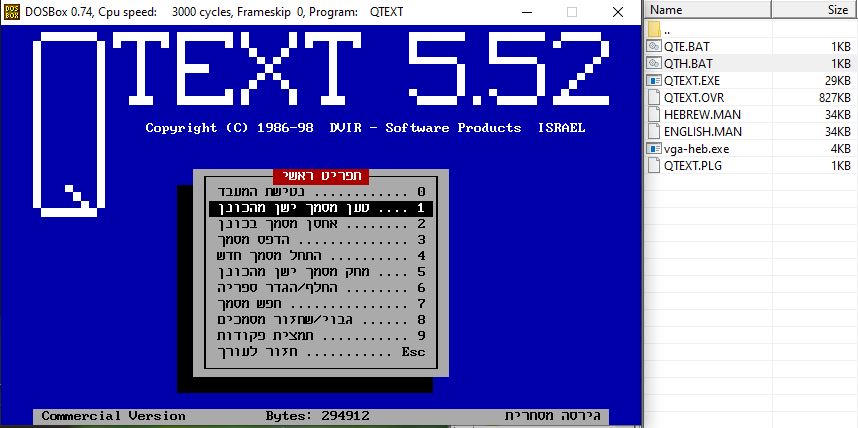Sort files by the Size column header
Viewport: 858px width, 428px height.
tap(814, 9)
